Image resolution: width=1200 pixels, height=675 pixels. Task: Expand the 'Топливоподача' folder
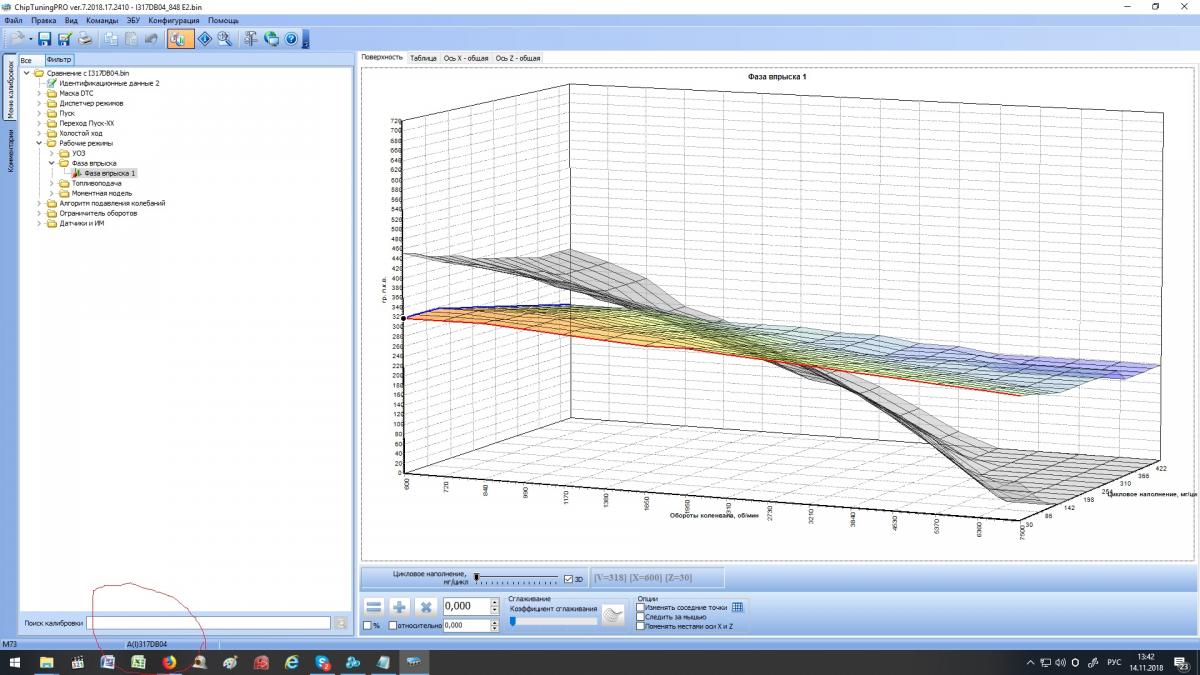click(52, 183)
